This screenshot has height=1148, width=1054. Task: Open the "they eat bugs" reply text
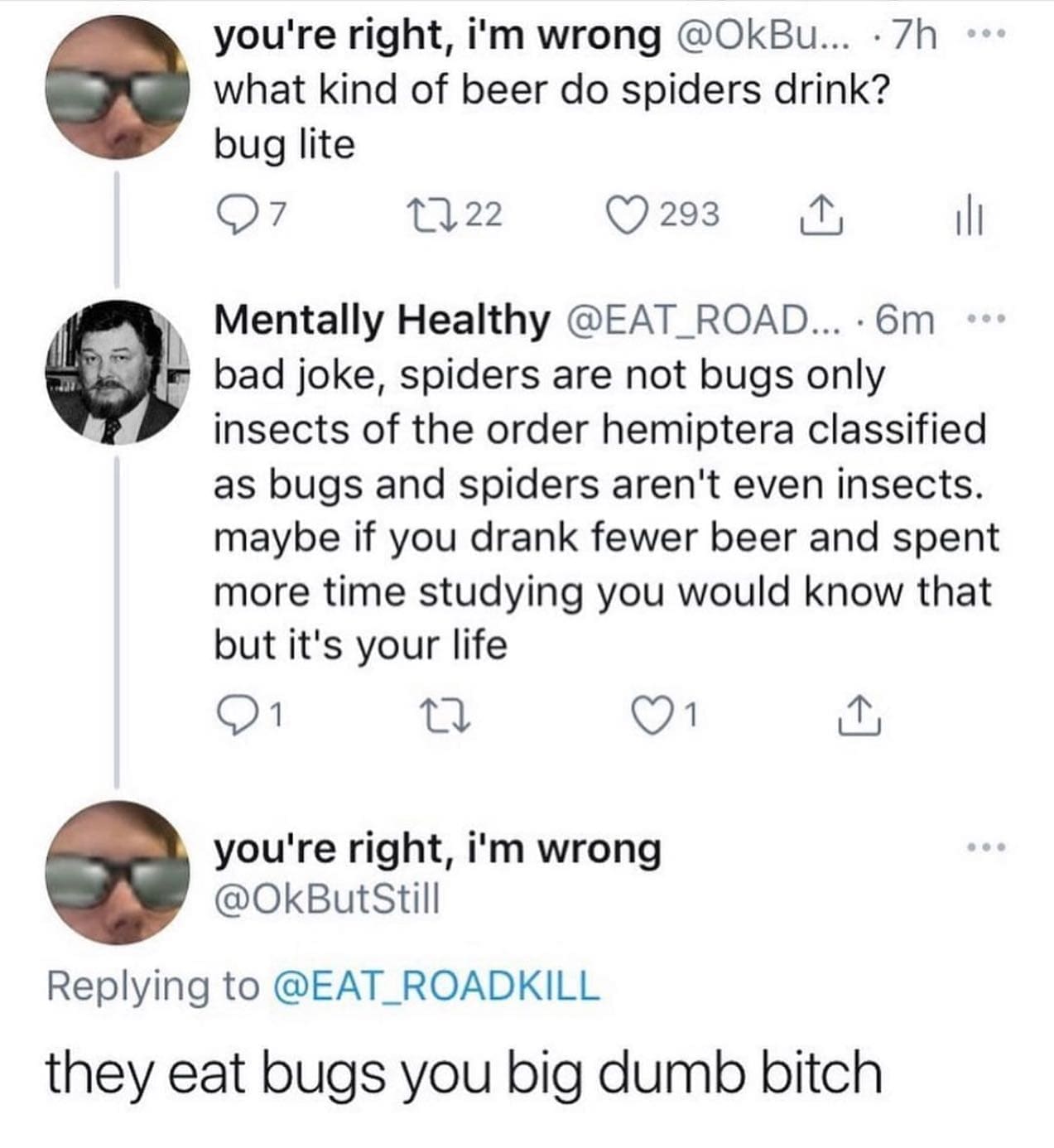coord(464,1073)
